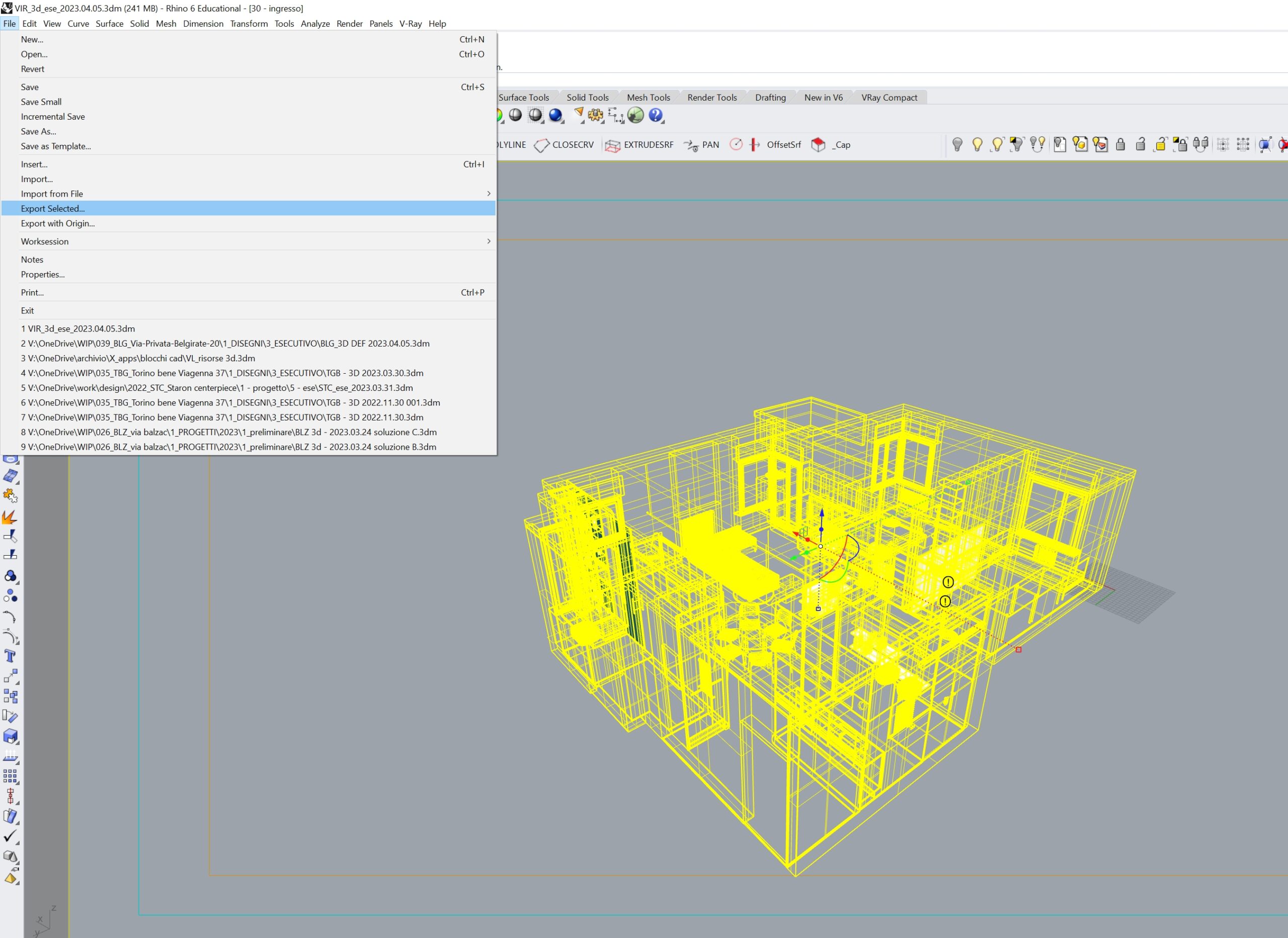Open recent file VL_risorse 3d.3dm
The width and height of the screenshot is (1288, 938).
138,358
